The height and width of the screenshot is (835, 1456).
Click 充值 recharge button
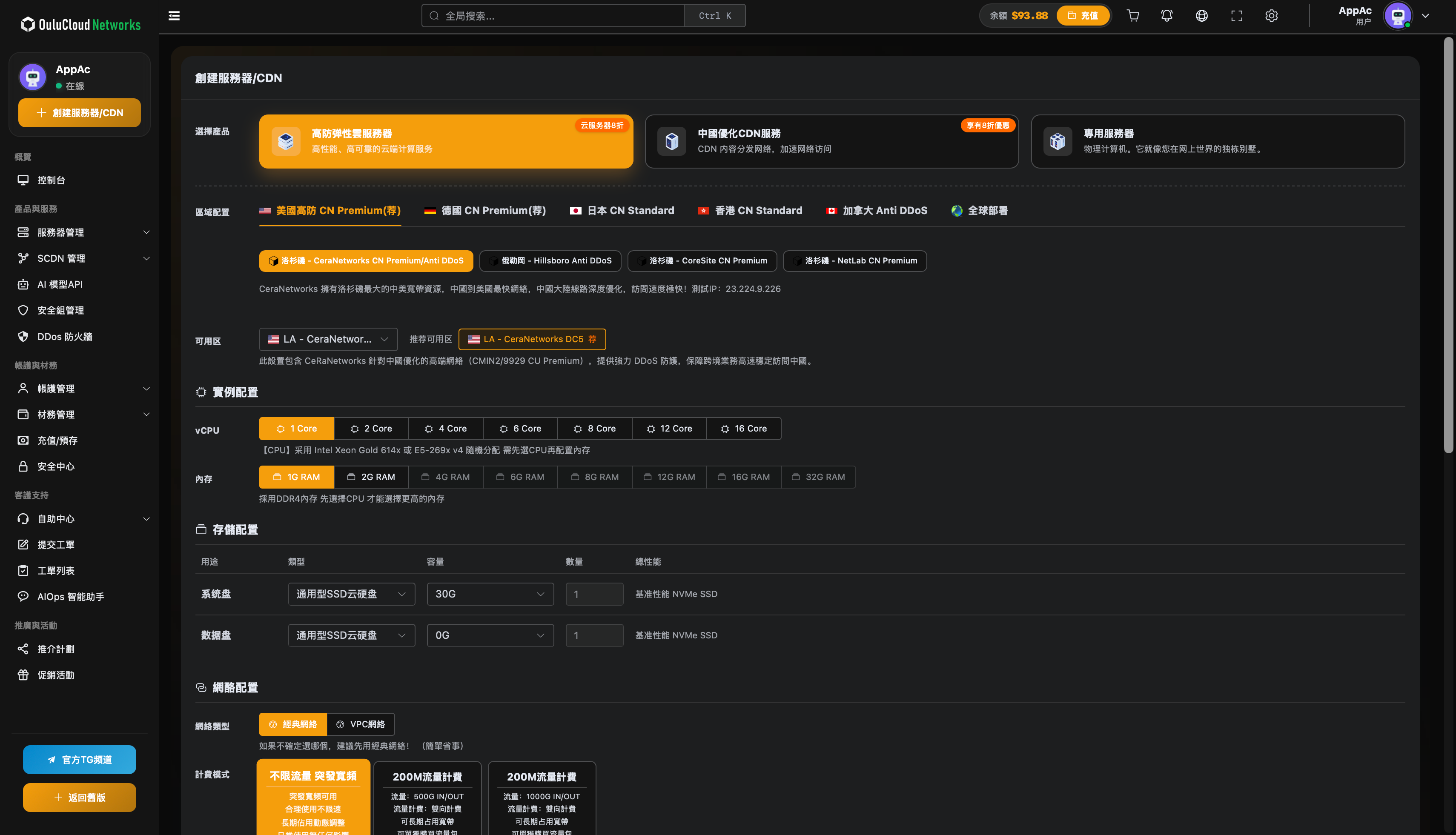tap(1083, 15)
